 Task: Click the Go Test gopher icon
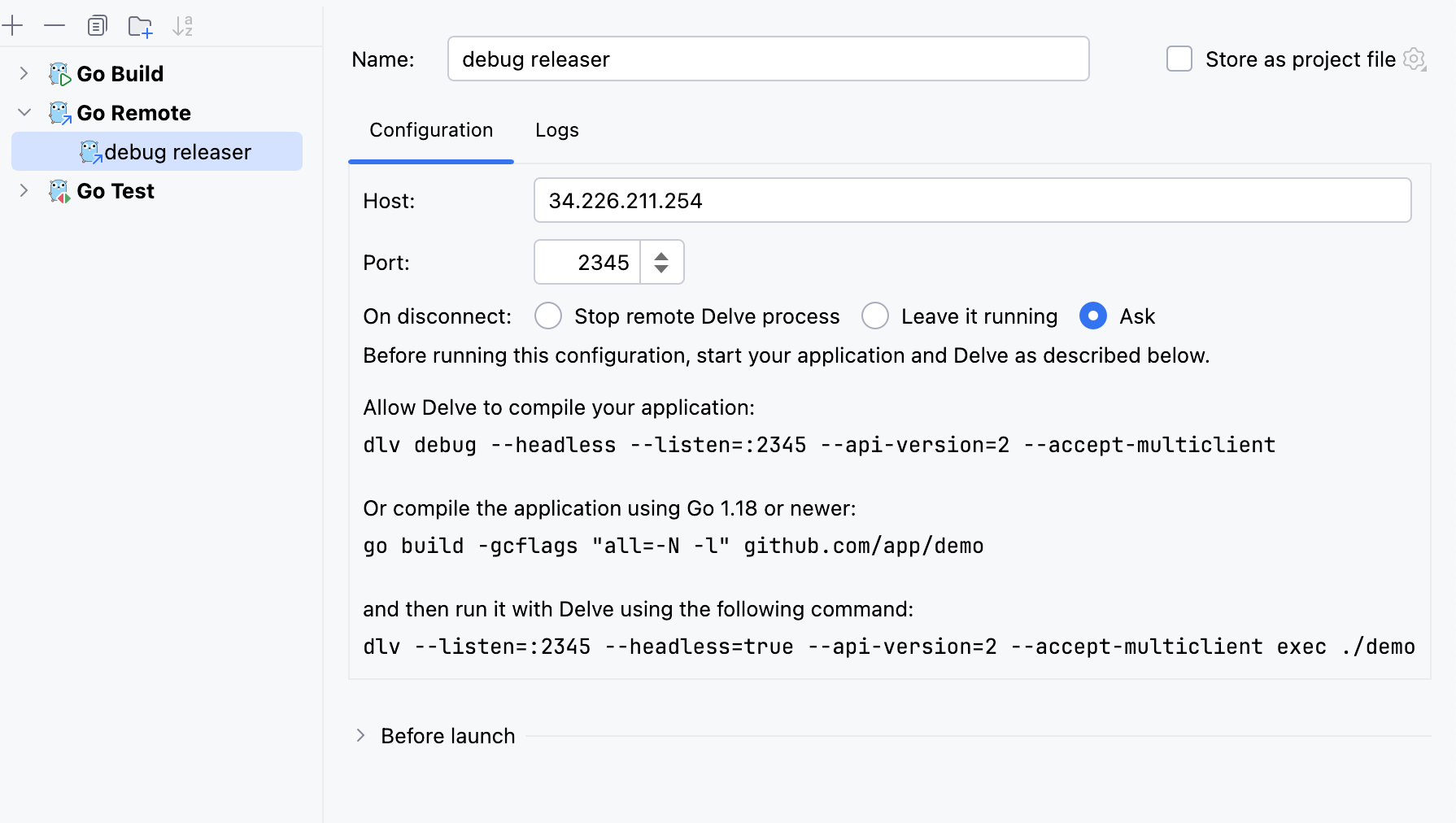click(59, 191)
